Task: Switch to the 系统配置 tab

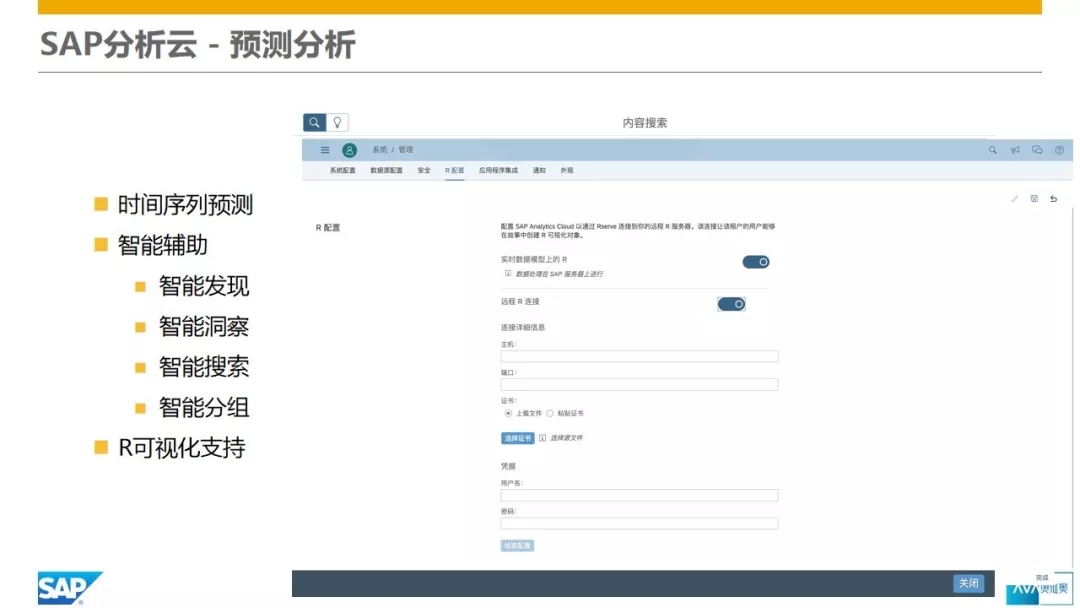Action: coord(342,171)
